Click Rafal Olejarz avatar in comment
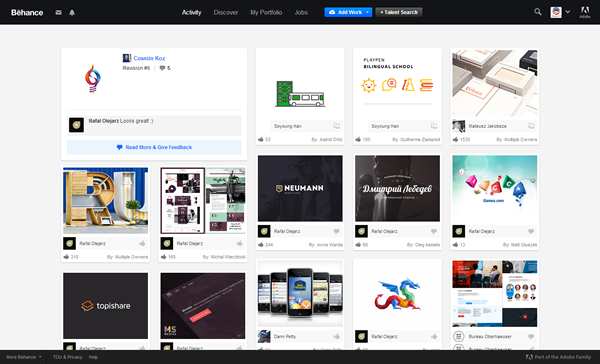 click(77, 125)
